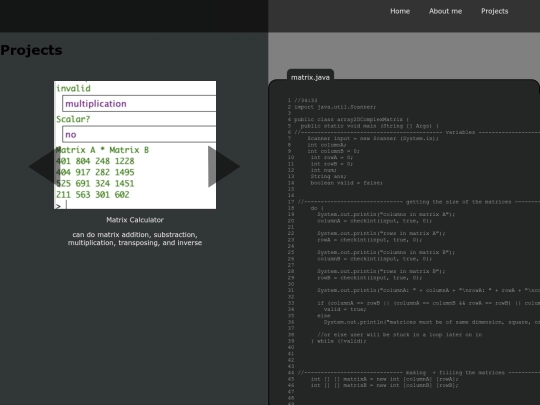The image size is (540, 405).
Task: Click the code line 'import java.util.Scanner;'
Action: pyautogui.click(x=335, y=107)
